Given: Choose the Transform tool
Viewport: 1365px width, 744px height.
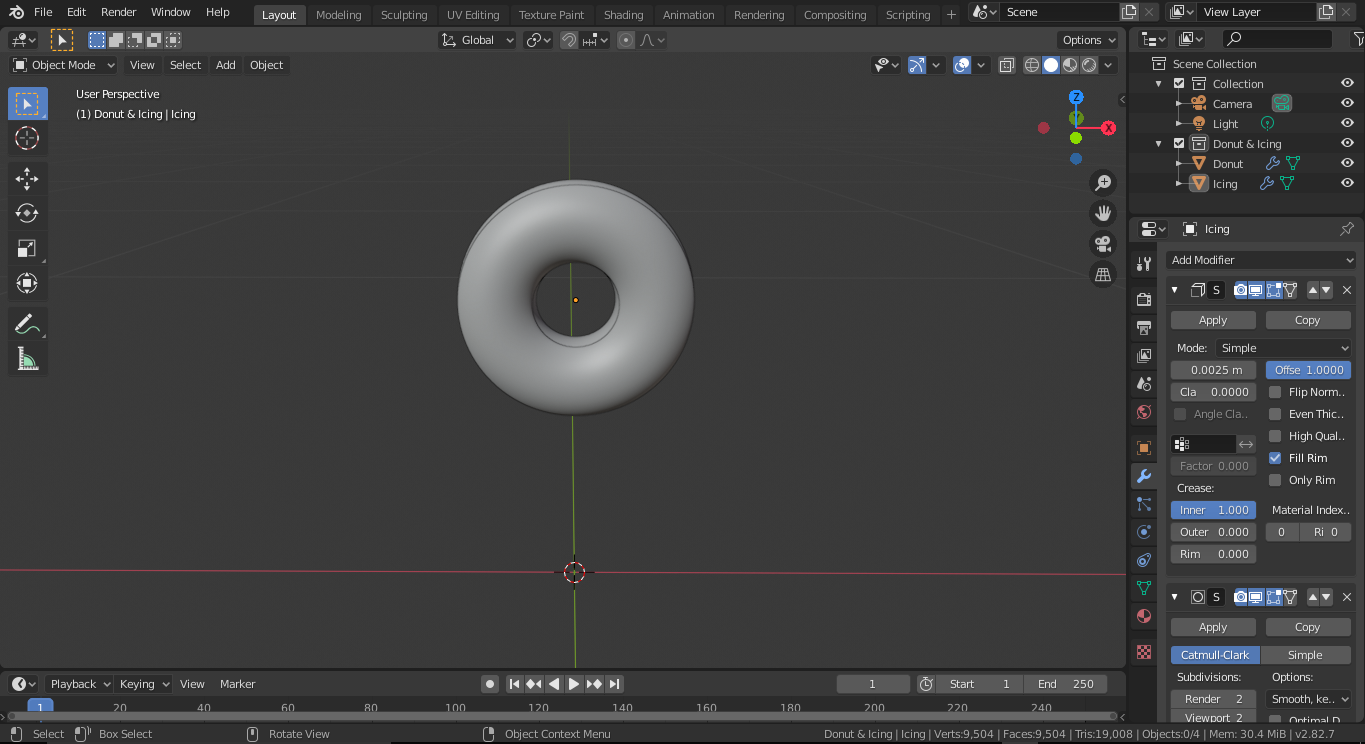Looking at the screenshot, I should (x=28, y=283).
